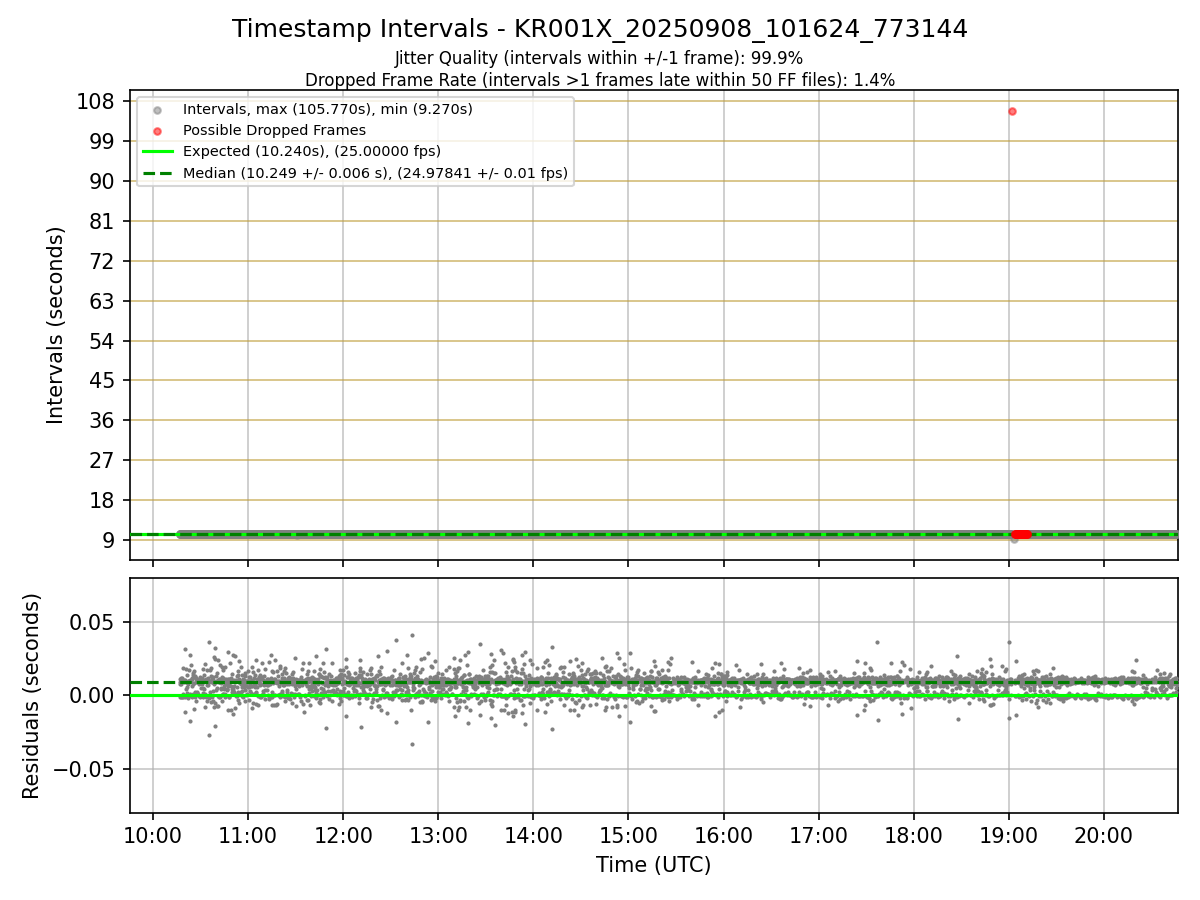Click the 'Time (UTC)' x-axis label
This screenshot has height=900, width=1200.
coord(653,865)
